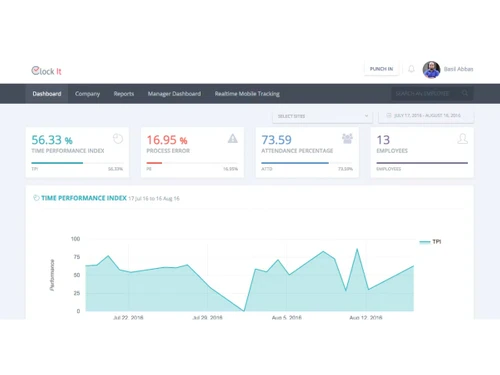The width and height of the screenshot is (500, 375).
Task: Click the Time Performance Index chart heading
Action: pos(84,198)
